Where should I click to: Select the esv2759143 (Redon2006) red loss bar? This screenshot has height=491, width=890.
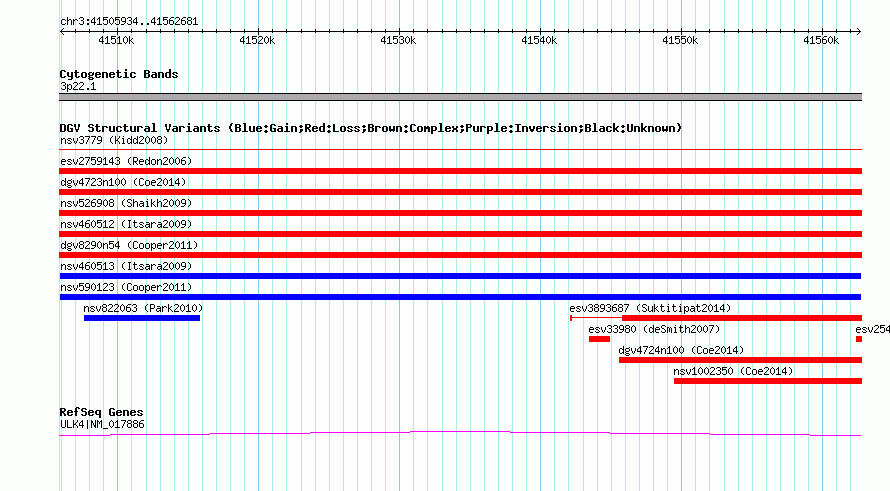tap(460, 171)
